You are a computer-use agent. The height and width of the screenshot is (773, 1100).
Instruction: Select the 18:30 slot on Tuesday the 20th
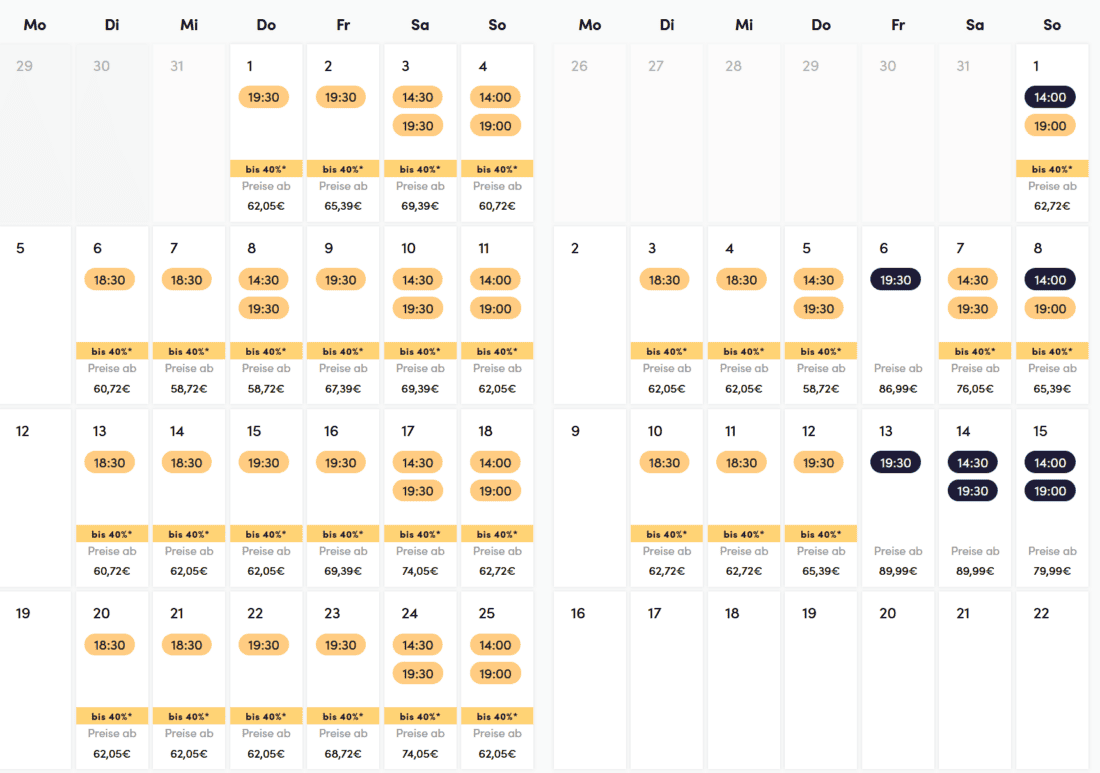[110, 645]
